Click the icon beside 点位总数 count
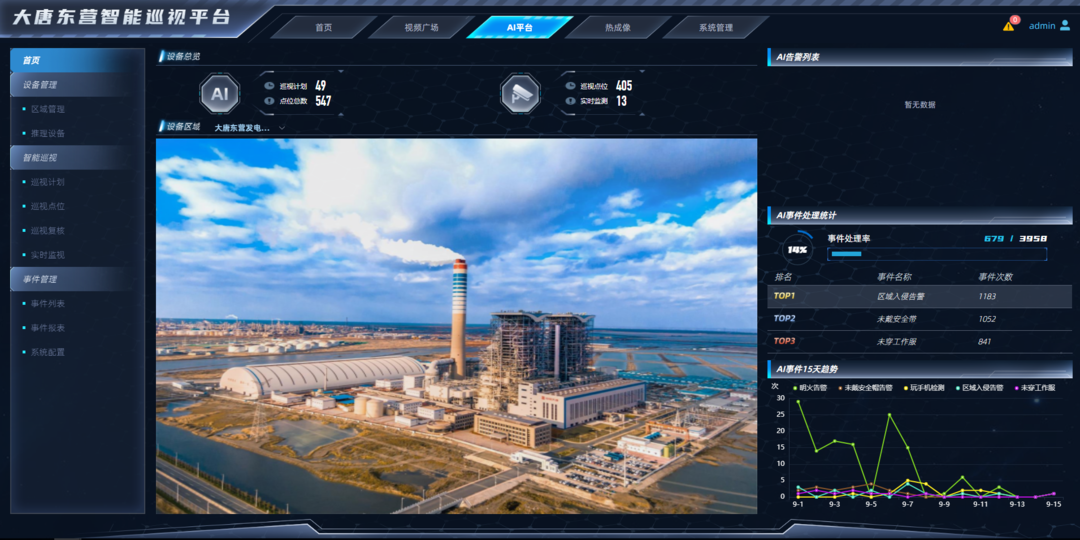The height and width of the screenshot is (540, 1080). (x=269, y=101)
